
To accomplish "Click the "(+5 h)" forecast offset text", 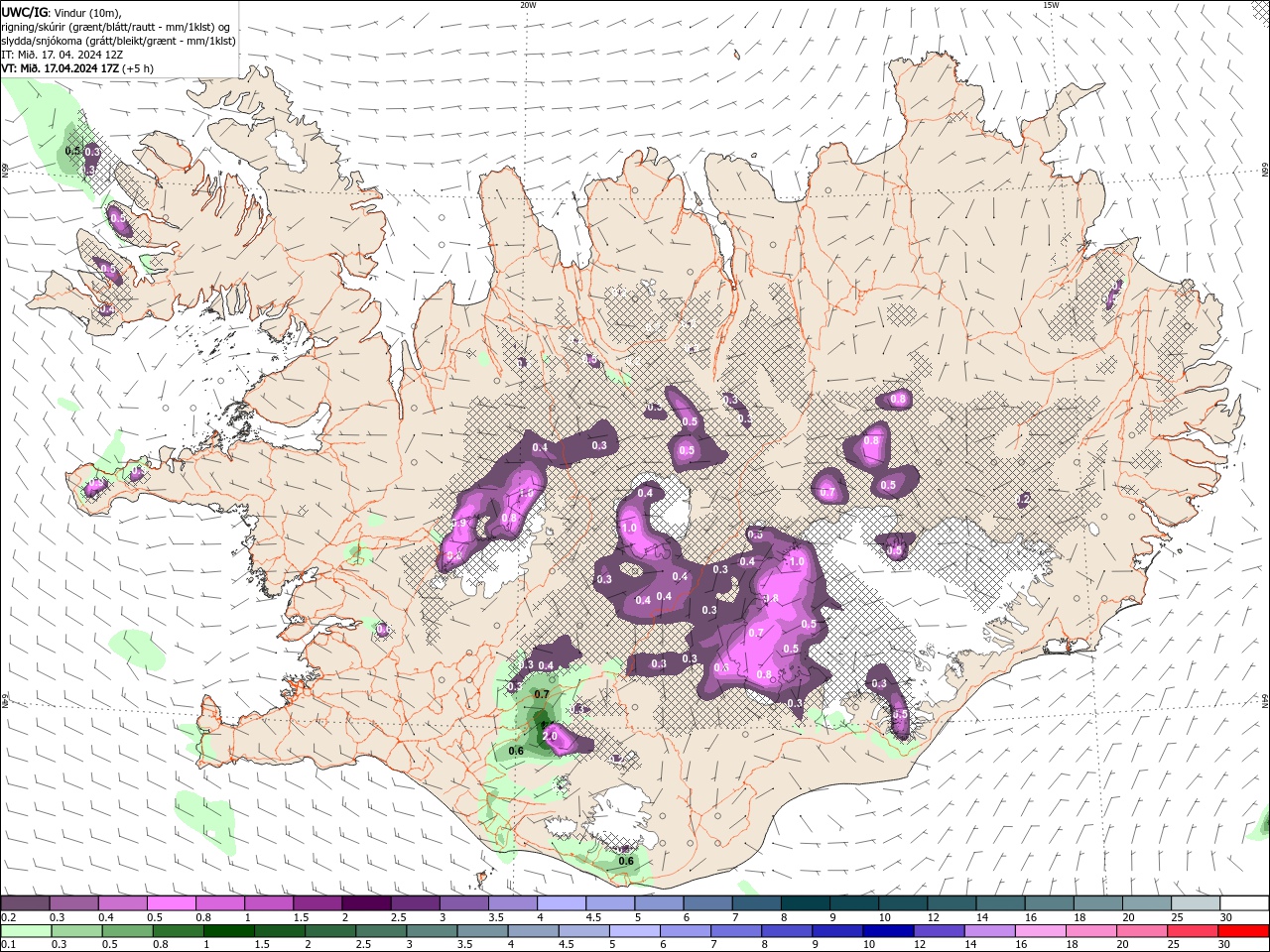I will [x=138, y=68].
